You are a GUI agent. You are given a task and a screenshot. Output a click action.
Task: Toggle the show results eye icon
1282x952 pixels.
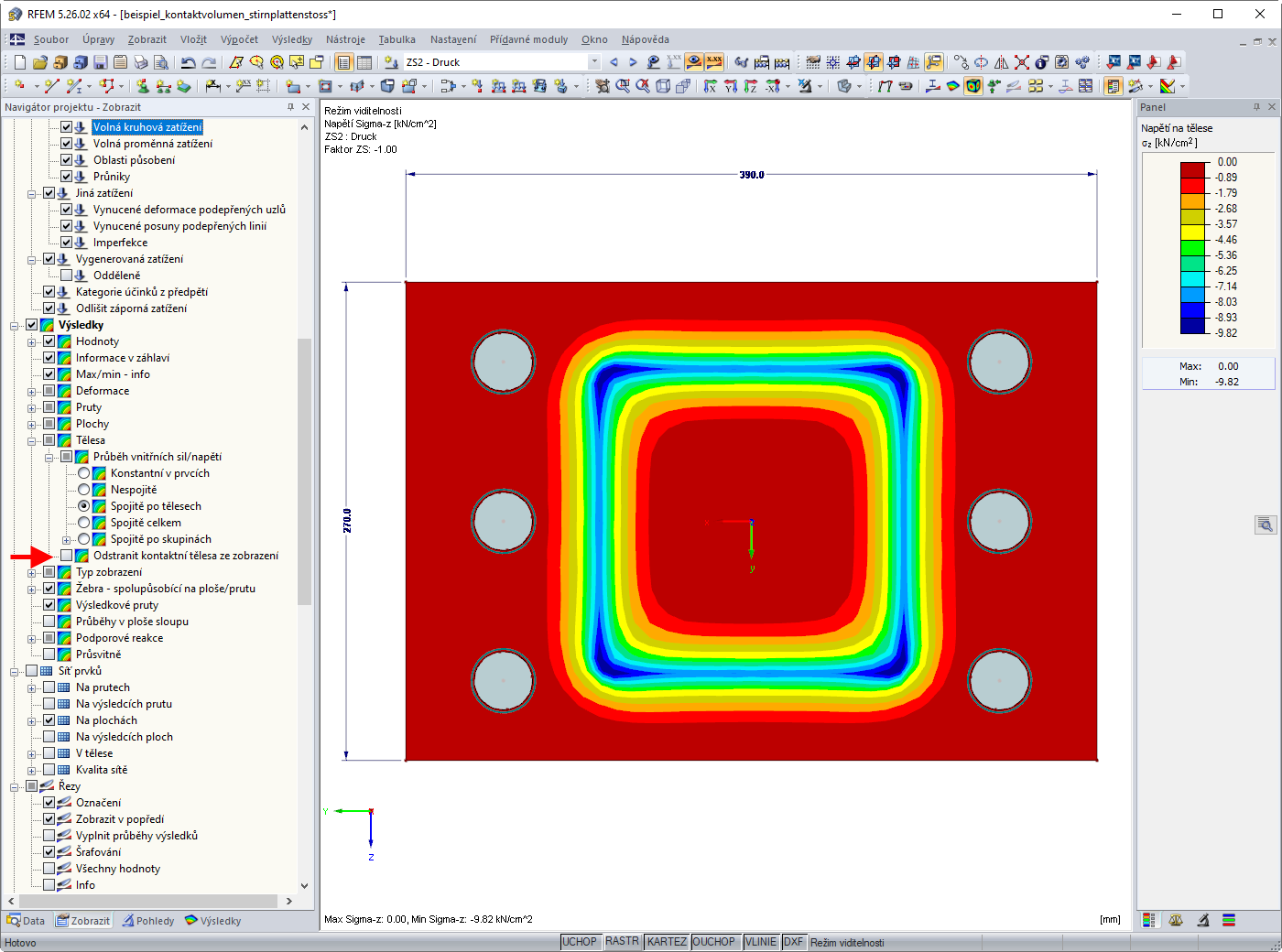(694, 62)
